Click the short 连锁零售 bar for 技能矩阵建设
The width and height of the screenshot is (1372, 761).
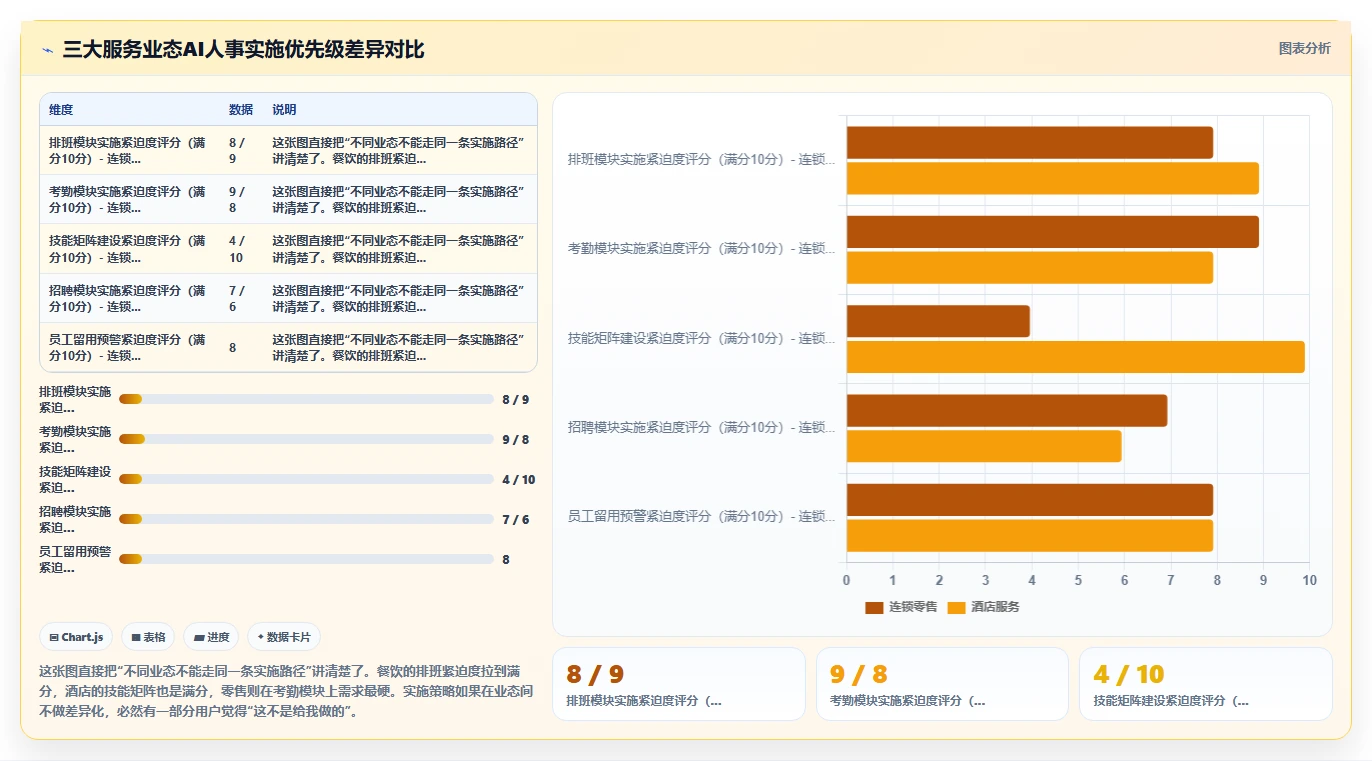[938, 321]
